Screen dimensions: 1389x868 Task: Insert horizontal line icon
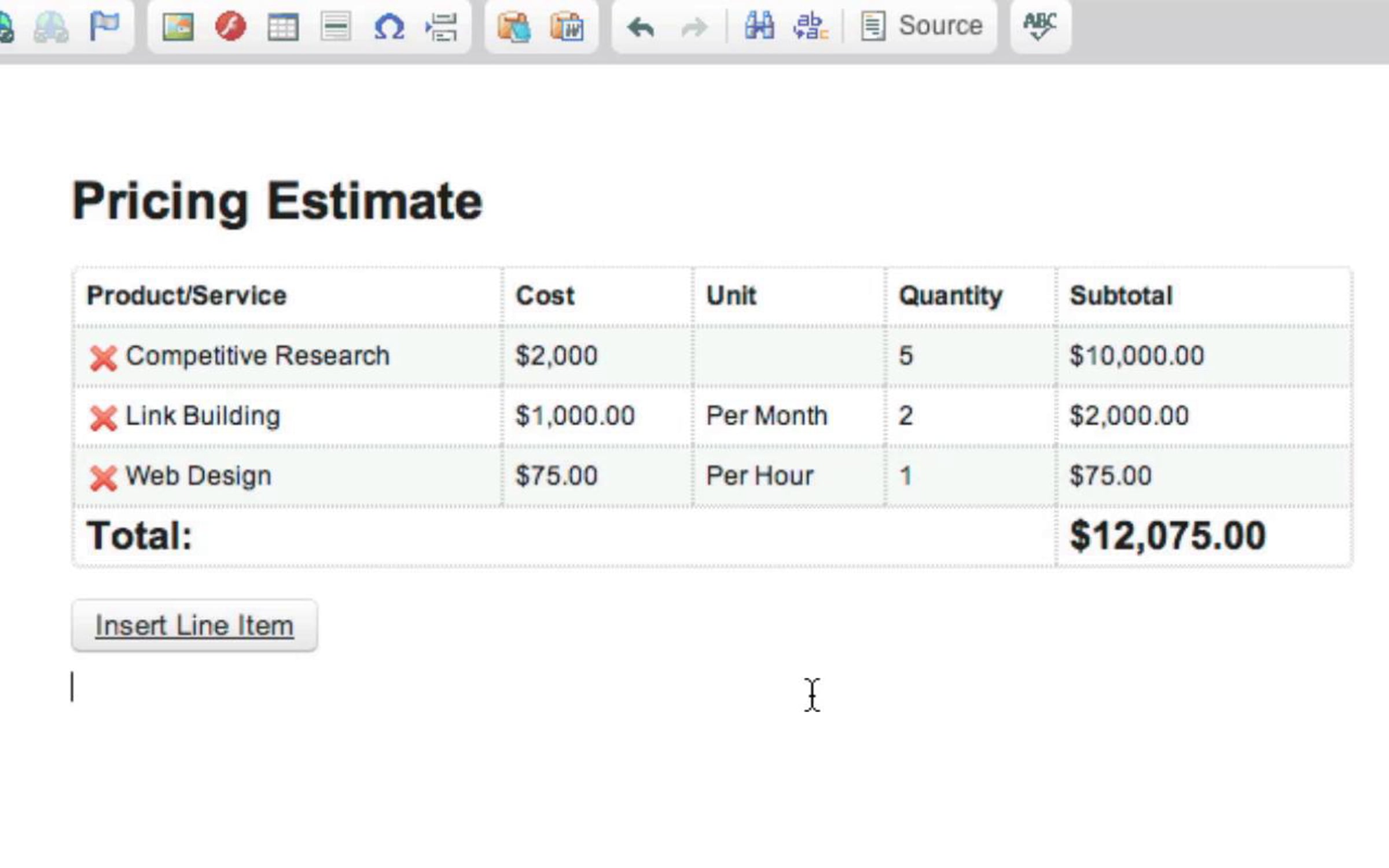coord(336,27)
